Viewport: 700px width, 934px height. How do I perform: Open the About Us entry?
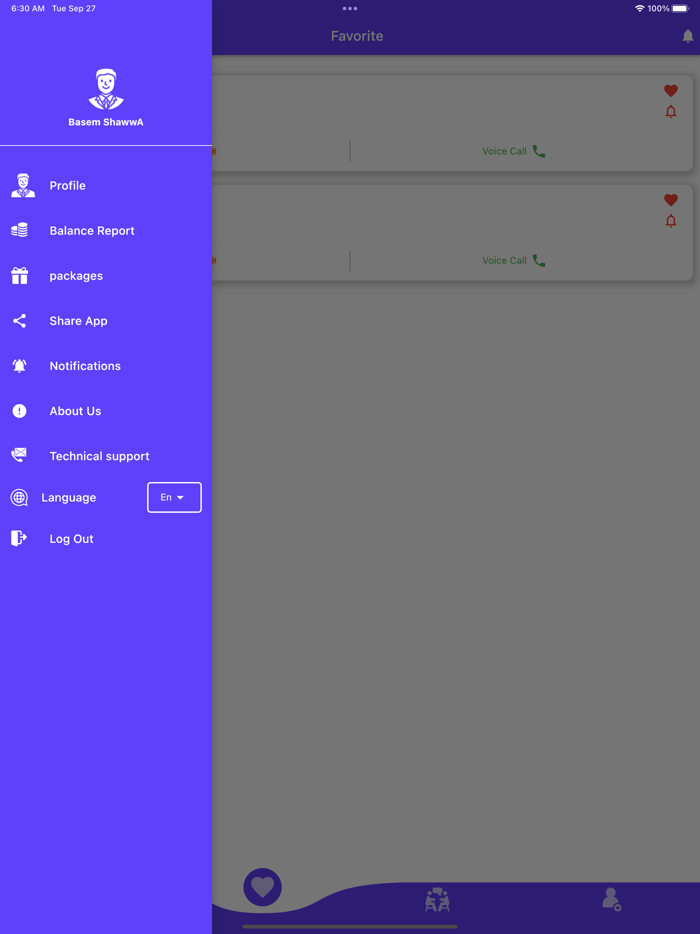click(106, 411)
